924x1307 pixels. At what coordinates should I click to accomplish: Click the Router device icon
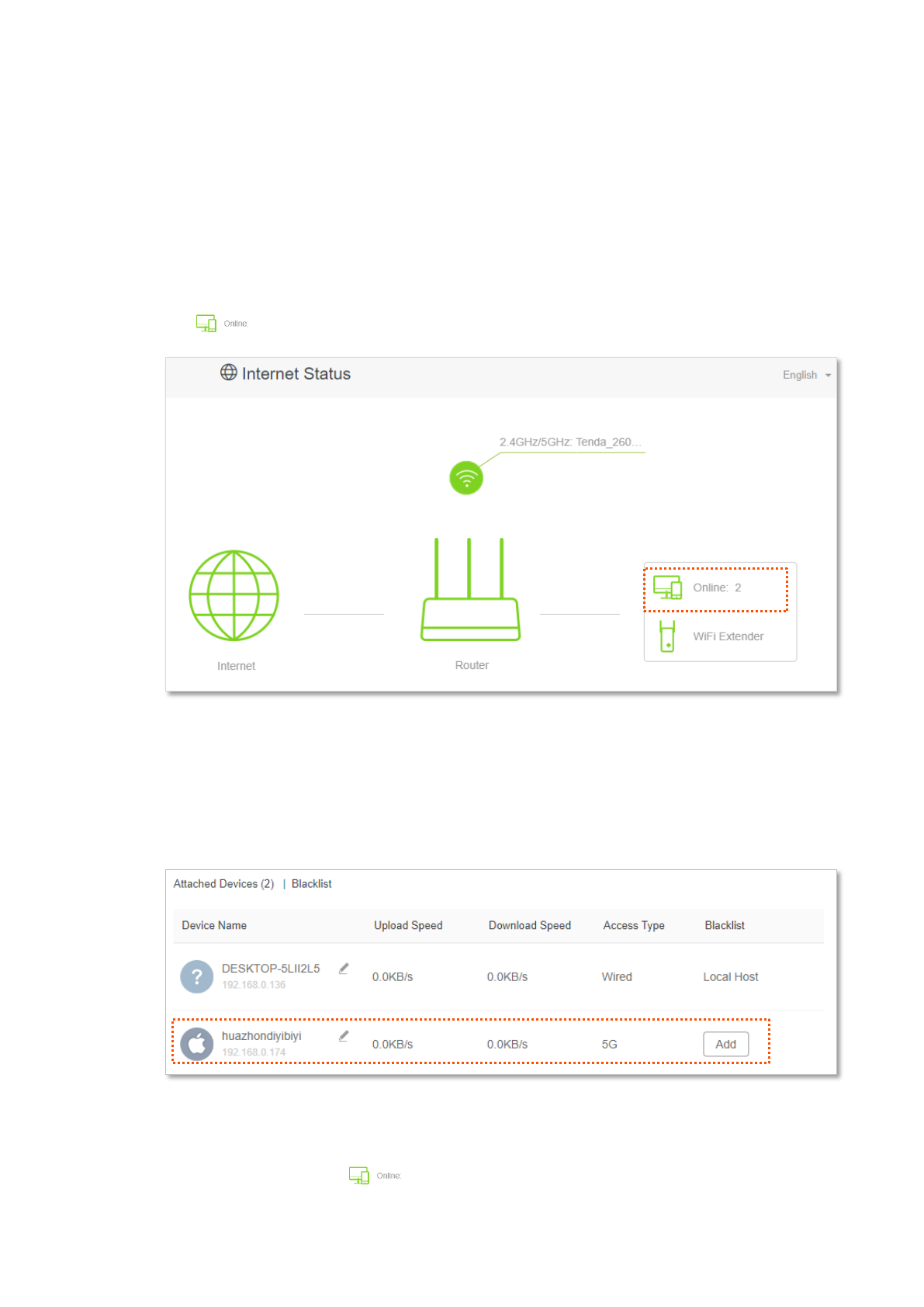pyautogui.click(x=470, y=591)
